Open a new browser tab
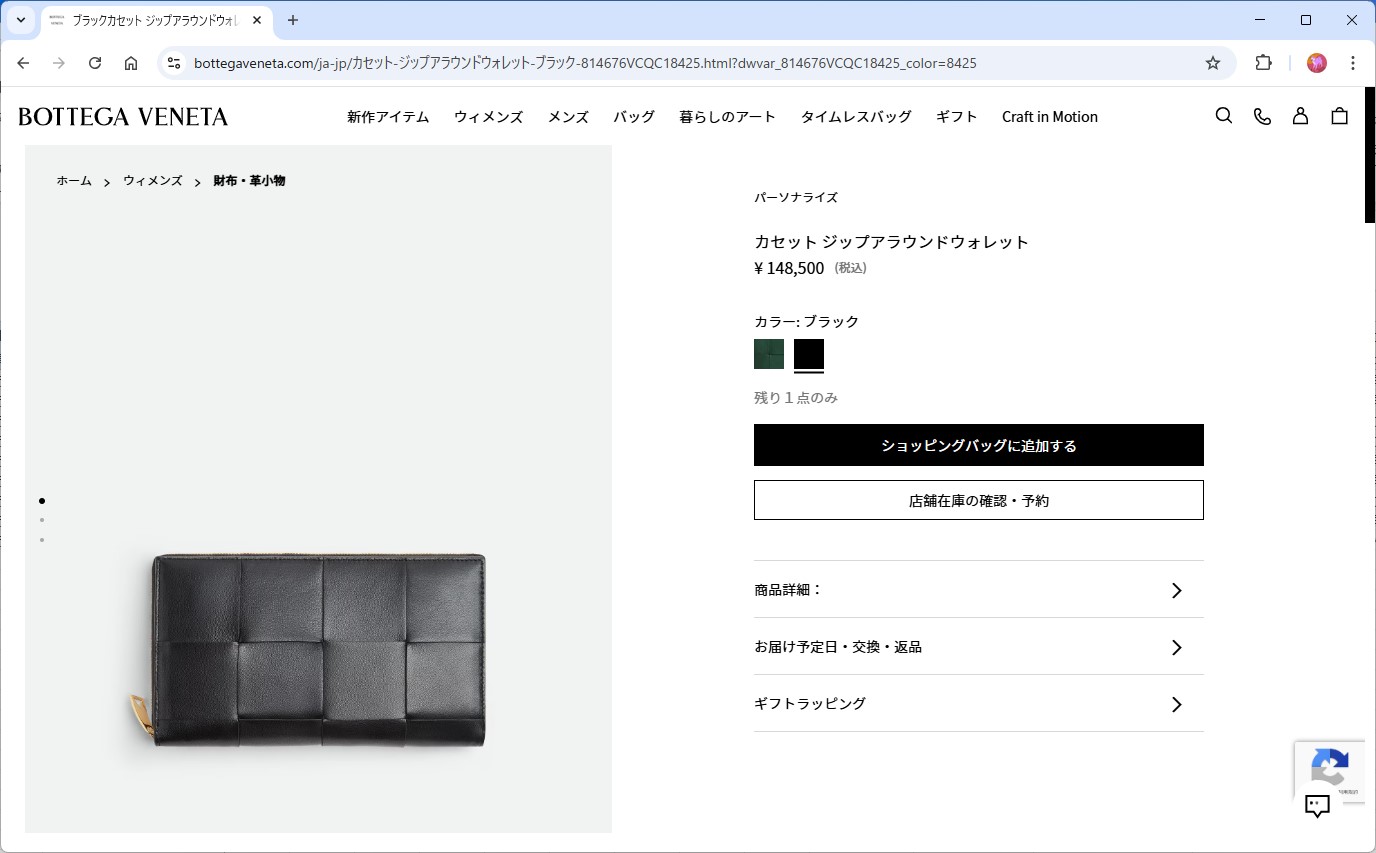1376x853 pixels. [293, 20]
